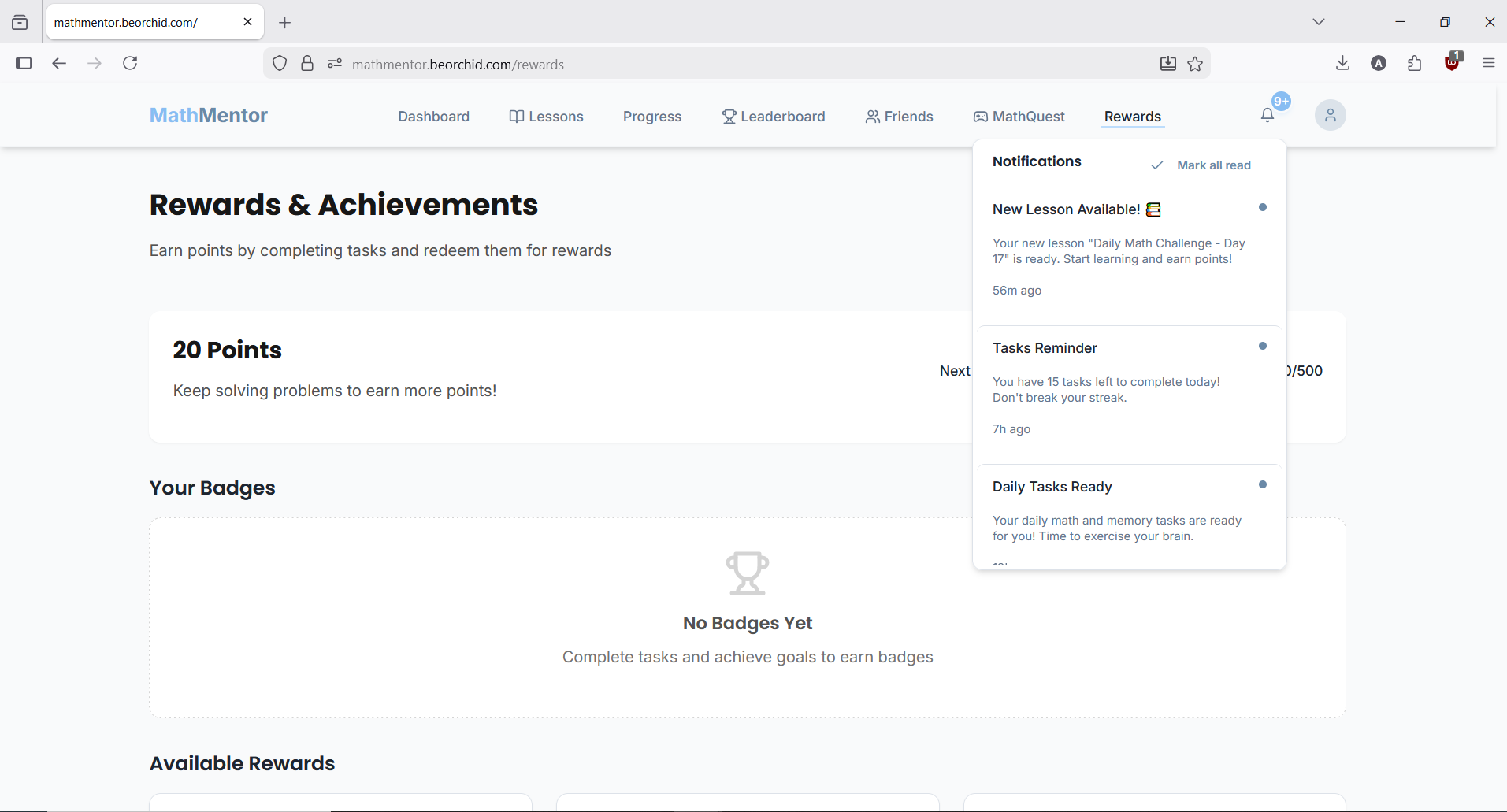Image resolution: width=1507 pixels, height=812 pixels.
Task: Close the mathmentor browser tab
Action: pos(248,22)
